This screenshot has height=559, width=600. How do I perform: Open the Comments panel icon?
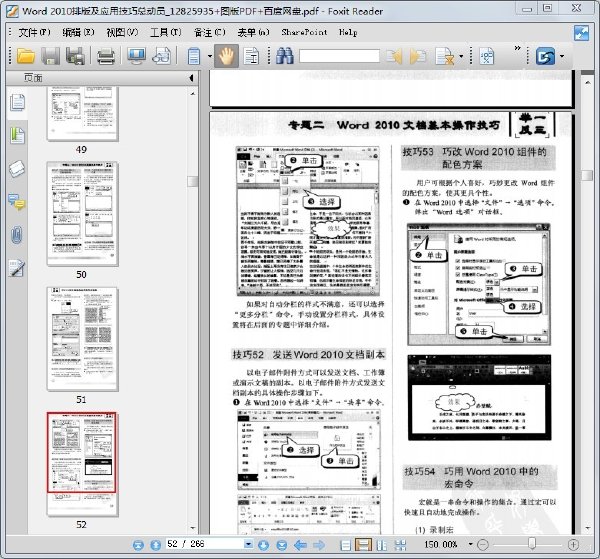click(17, 202)
